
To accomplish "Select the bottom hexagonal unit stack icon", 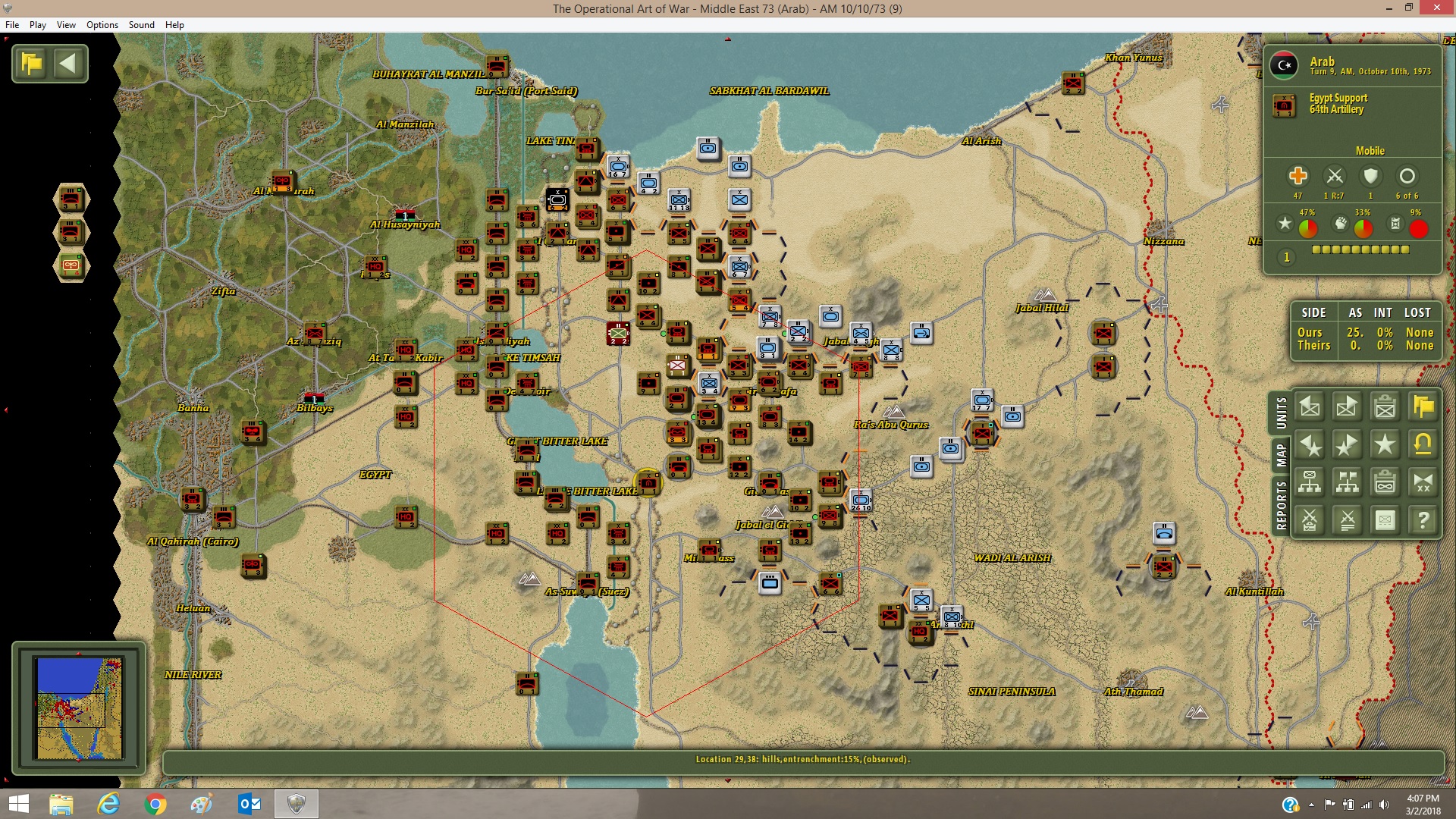I will [x=71, y=265].
